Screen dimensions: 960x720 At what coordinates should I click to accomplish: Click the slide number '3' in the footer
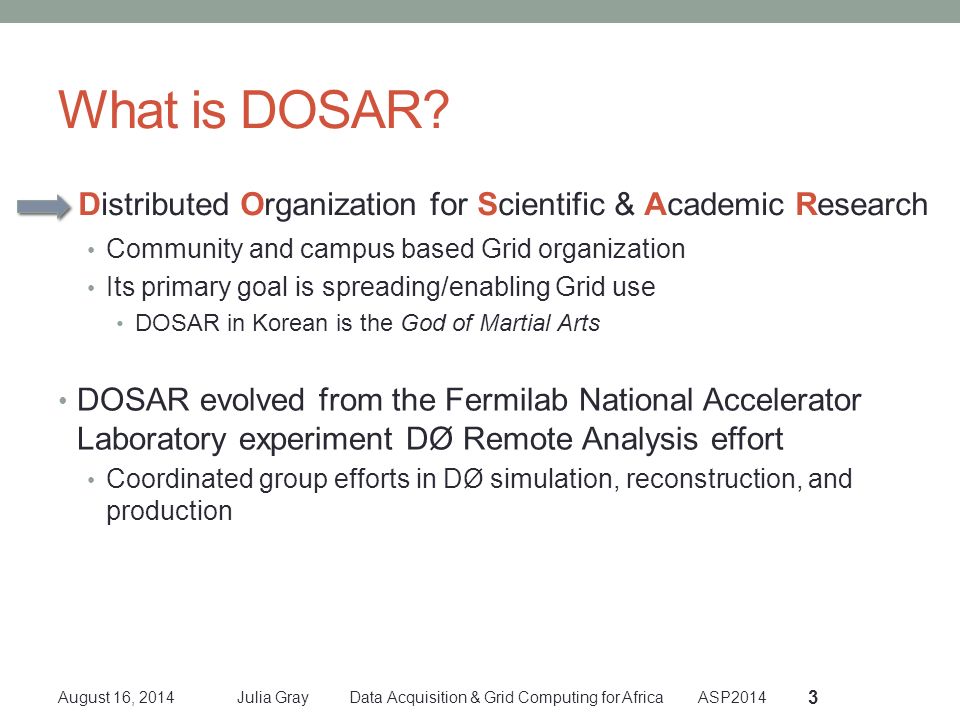813,697
